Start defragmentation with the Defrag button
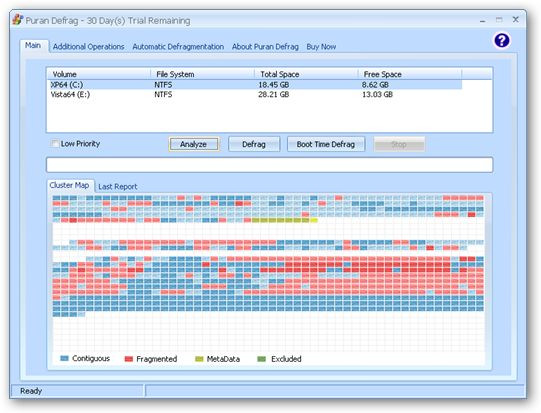This screenshot has height=413, width=541. [x=254, y=144]
